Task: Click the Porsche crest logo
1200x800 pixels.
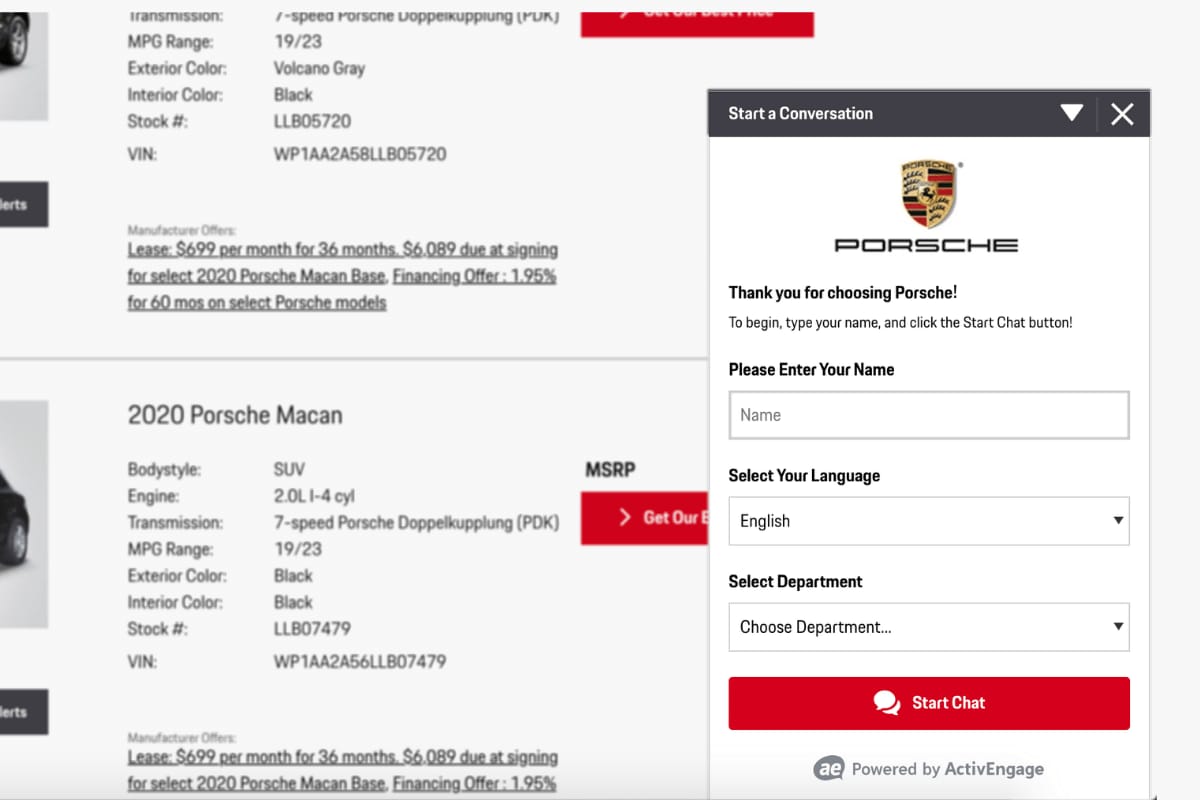Action: click(x=928, y=193)
